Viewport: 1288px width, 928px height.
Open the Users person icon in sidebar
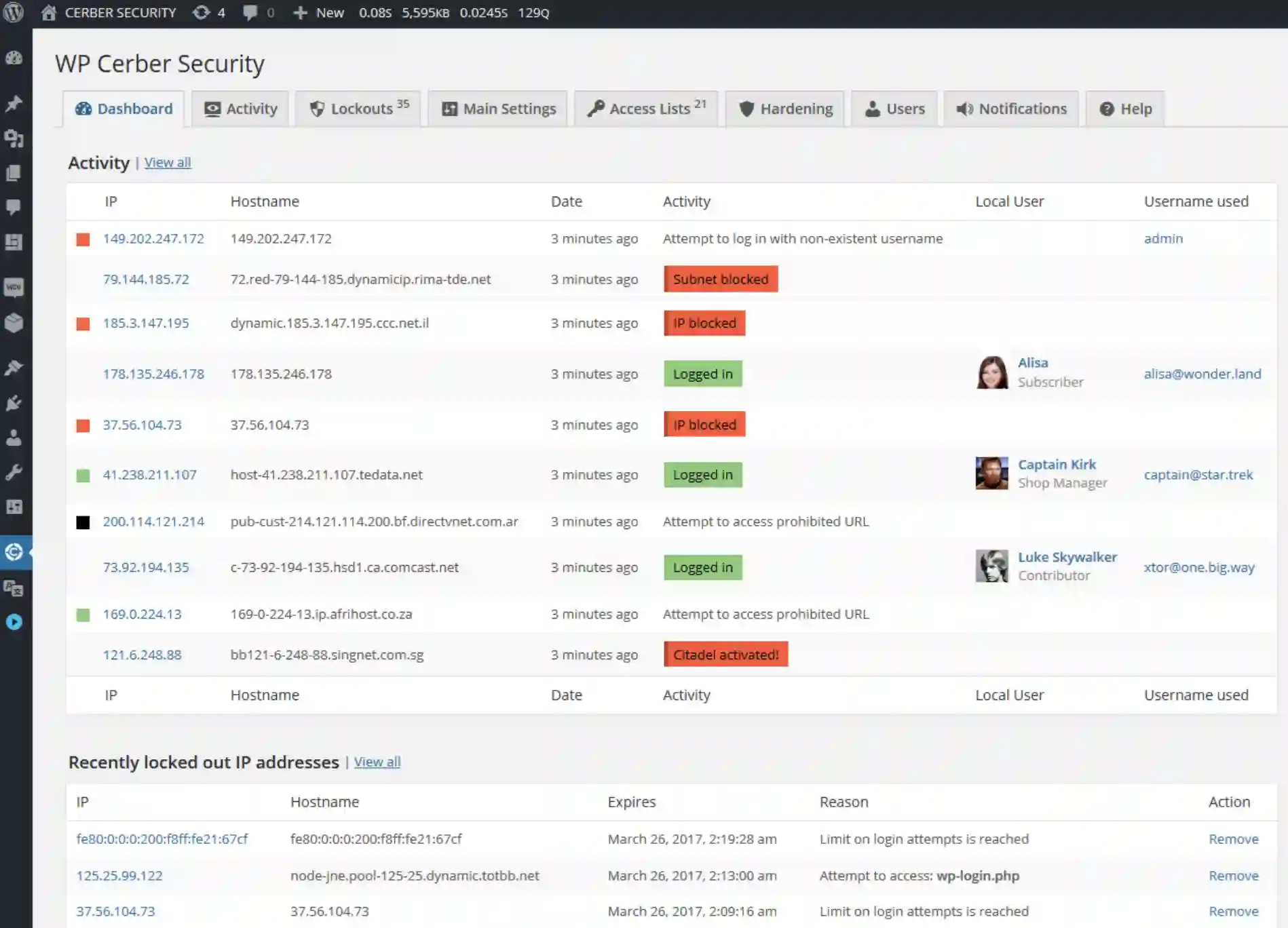click(x=14, y=438)
